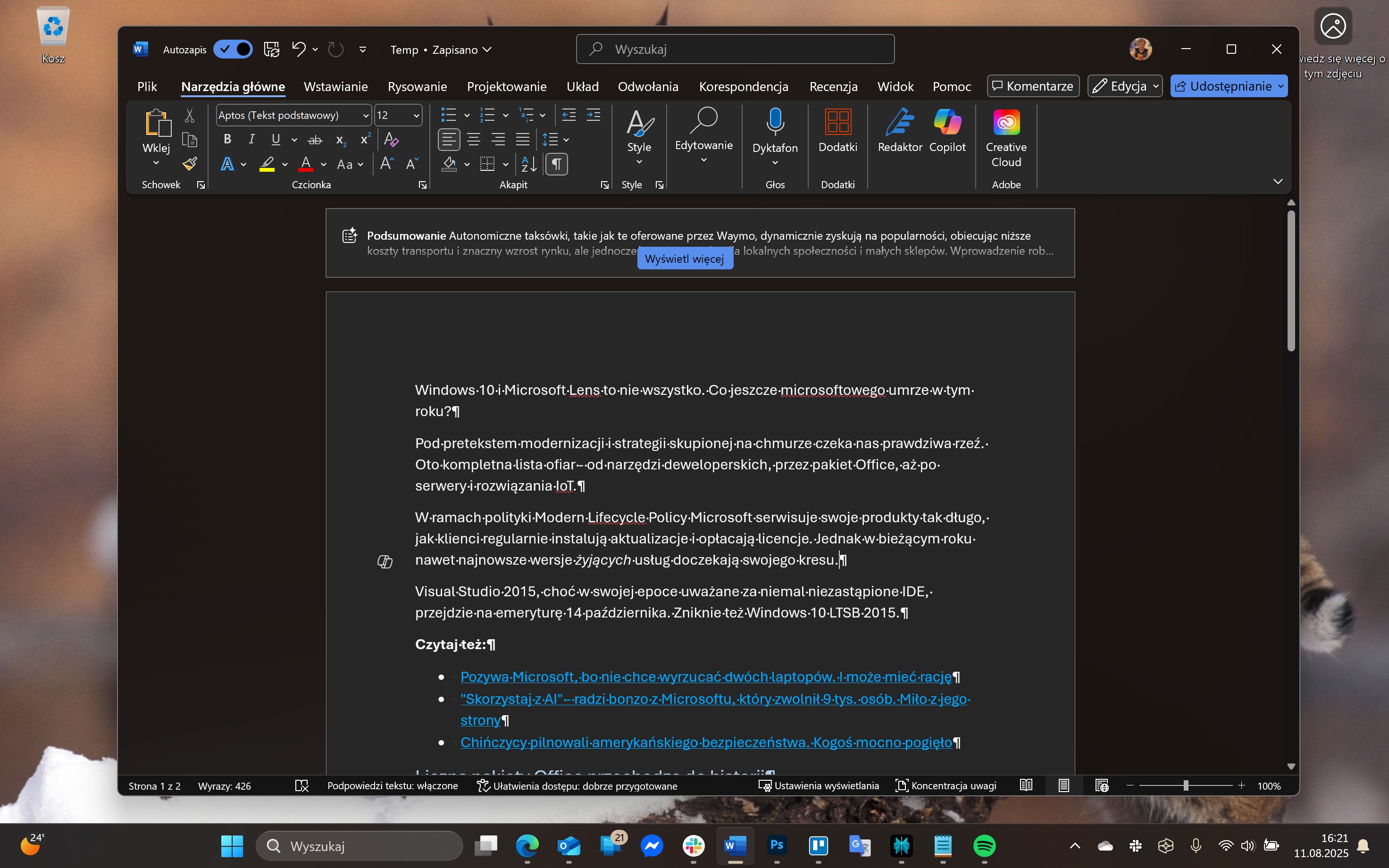The image size is (1389, 868).
Task: Increase paragraph indent
Action: coord(594,115)
